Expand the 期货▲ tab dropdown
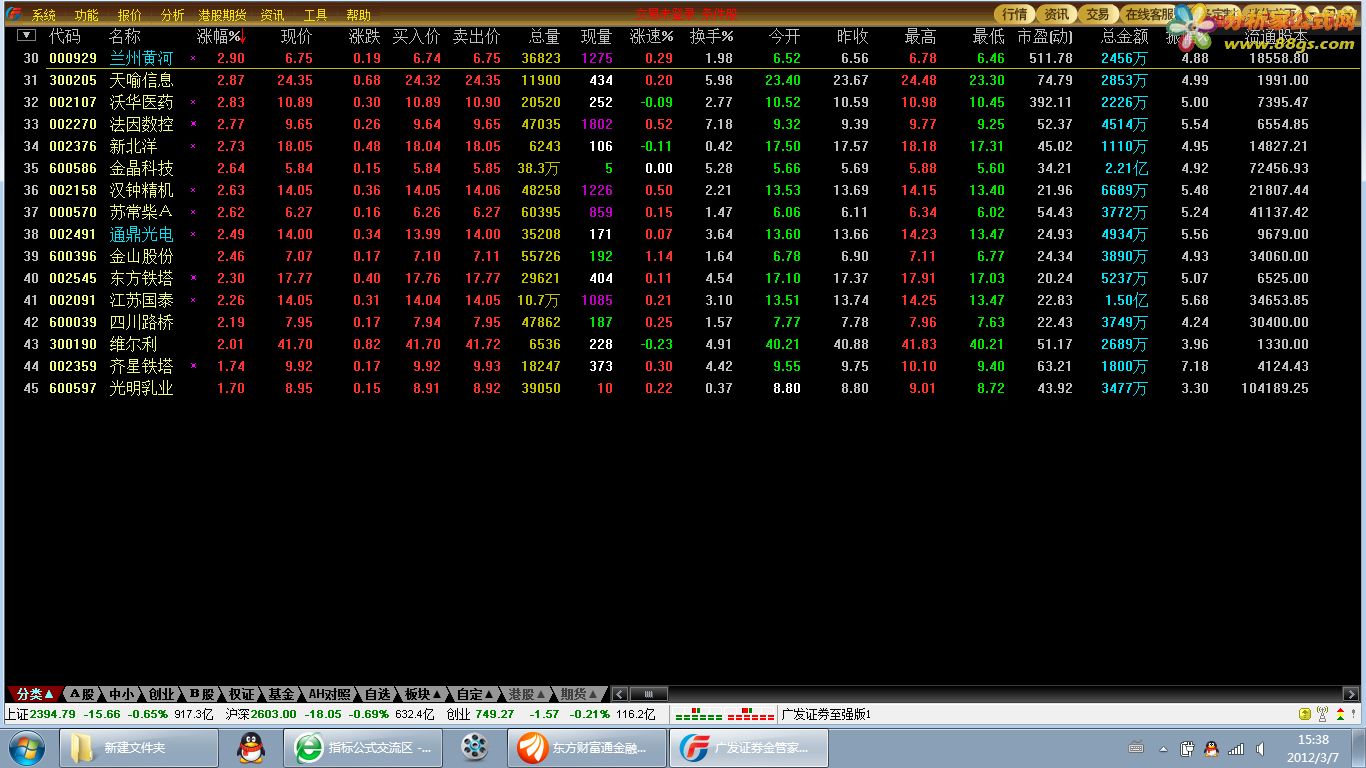 (x=580, y=694)
